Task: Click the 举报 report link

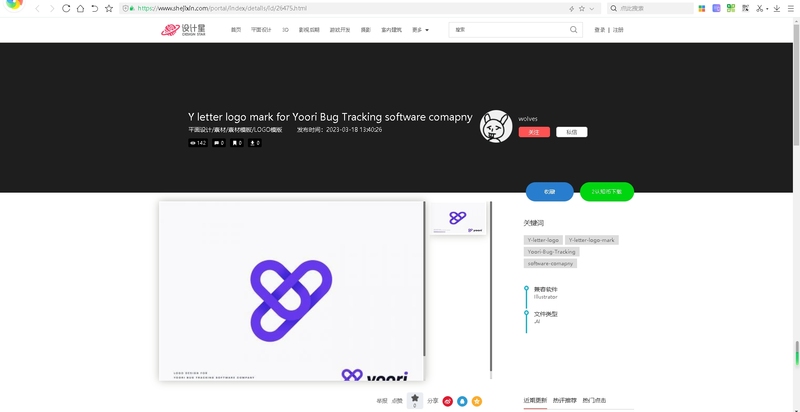Action: click(382, 401)
